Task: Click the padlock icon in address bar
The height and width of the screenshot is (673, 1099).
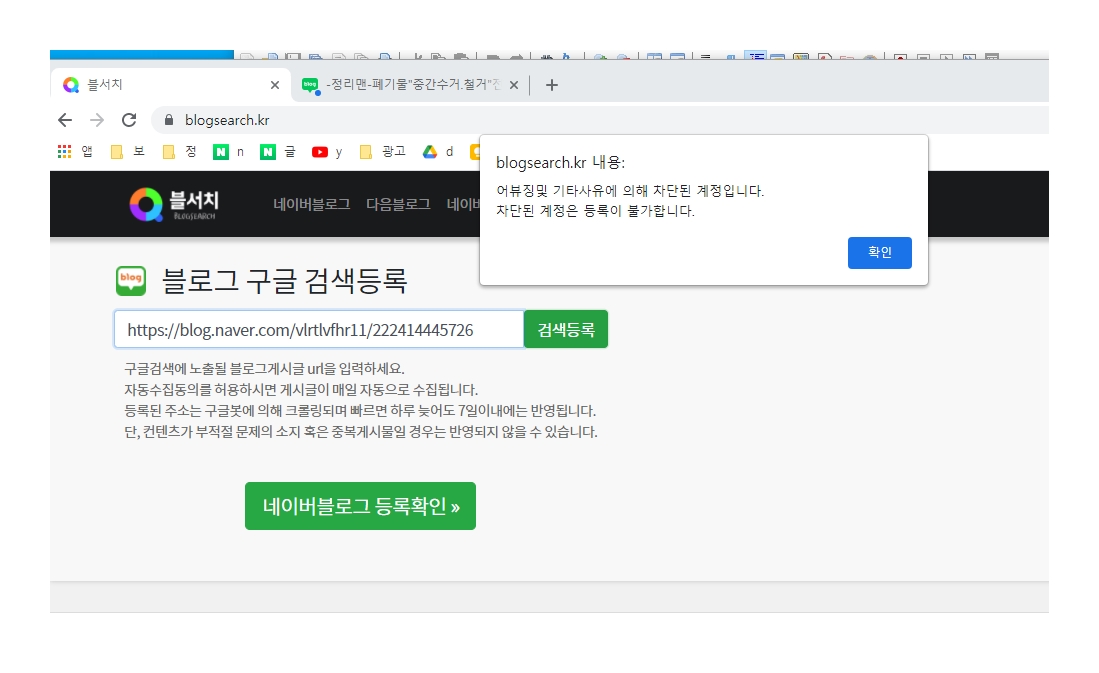Action: click(x=169, y=120)
